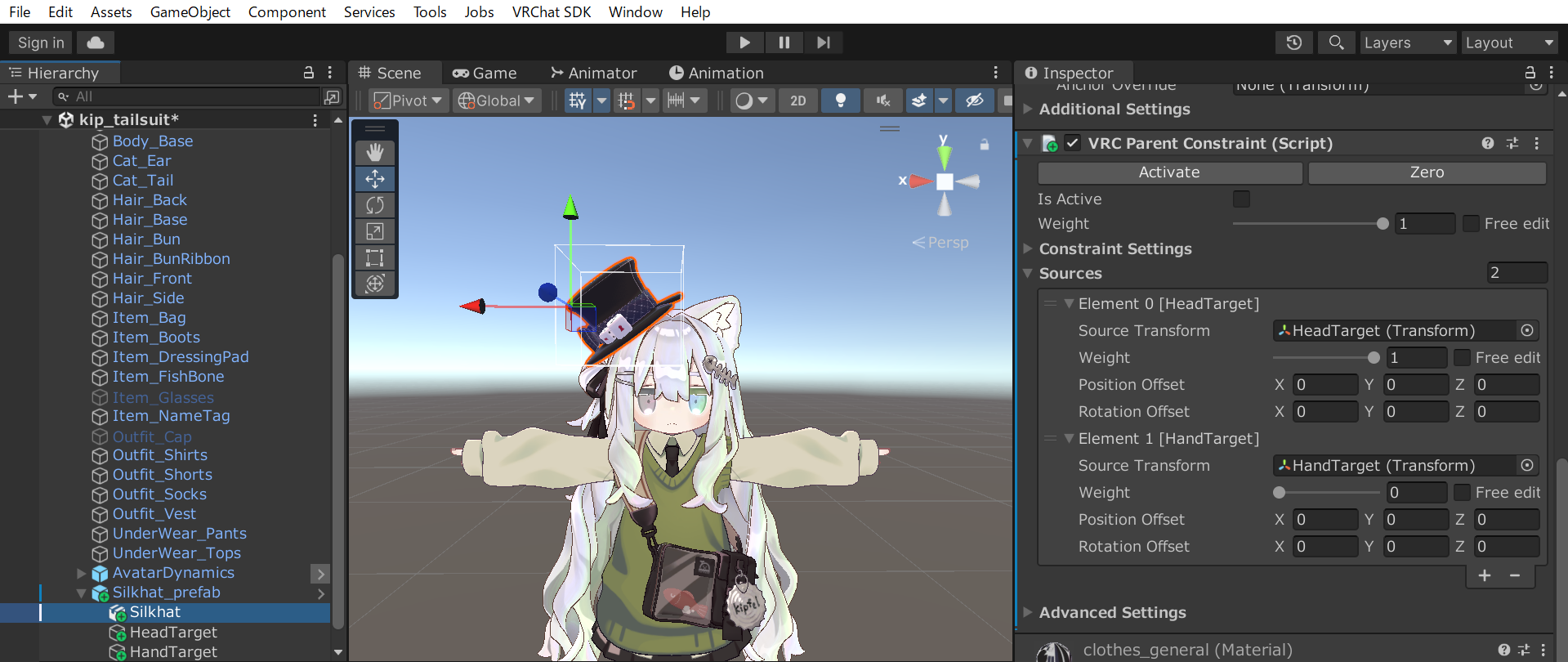
Task: Expand Additional Settings section
Action: coord(1028,109)
